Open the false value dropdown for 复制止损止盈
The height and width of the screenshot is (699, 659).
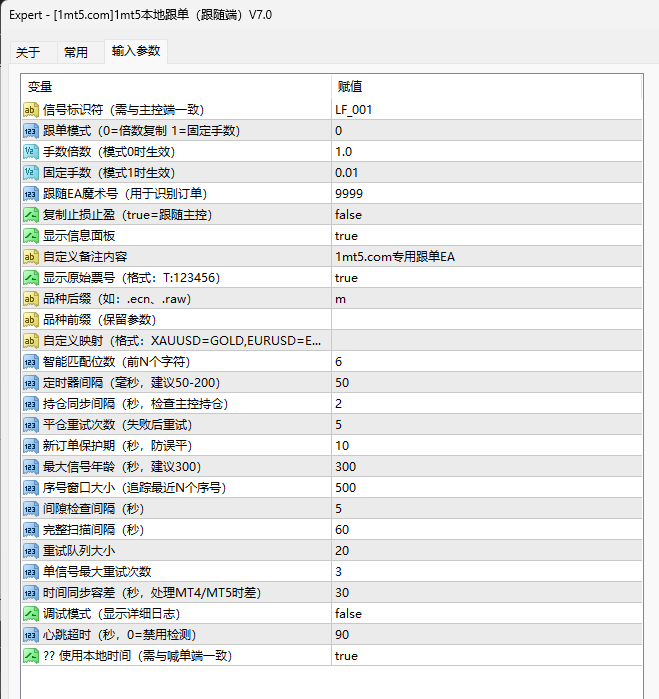tap(348, 215)
